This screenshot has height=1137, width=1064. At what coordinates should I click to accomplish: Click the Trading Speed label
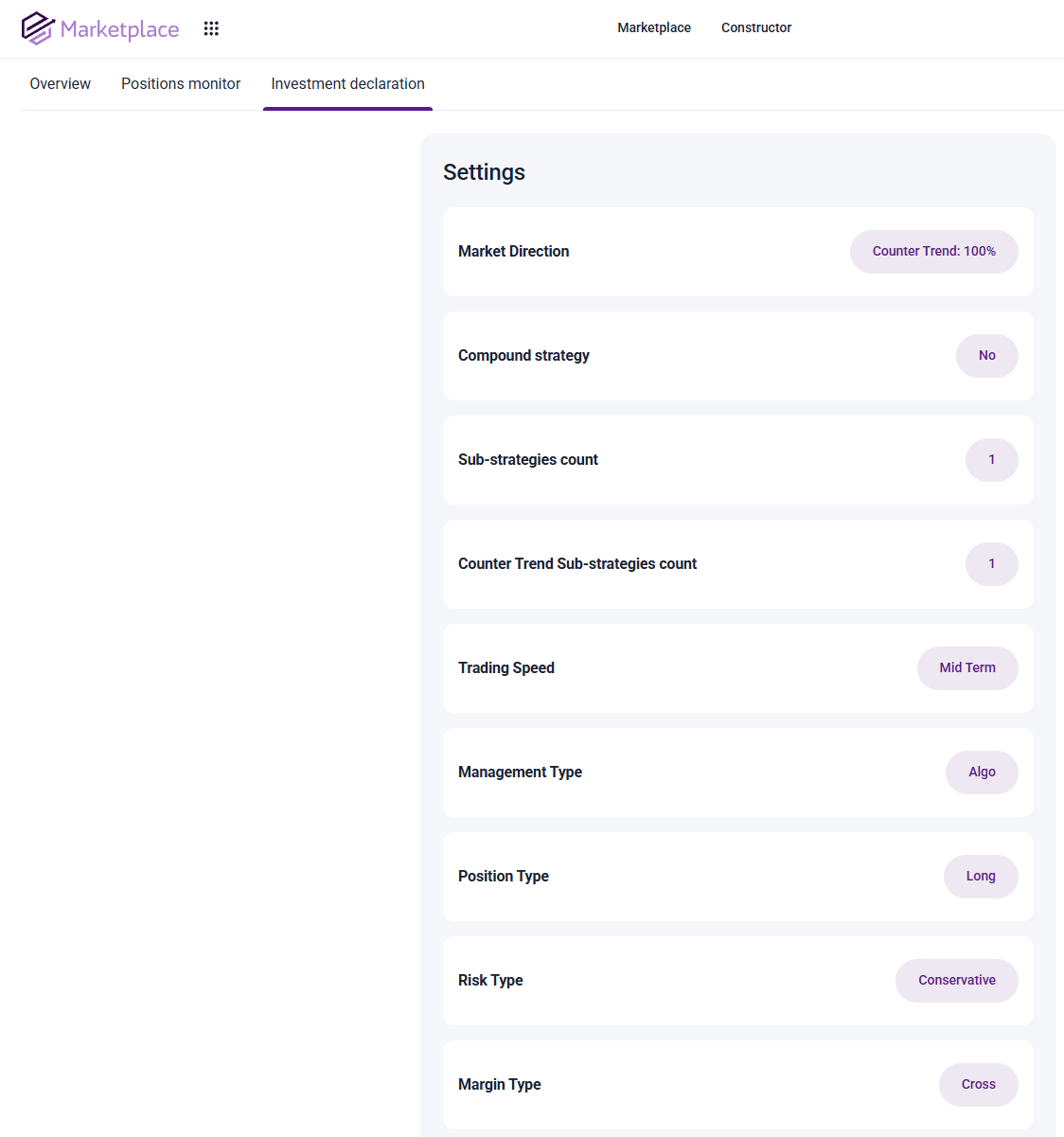click(506, 667)
